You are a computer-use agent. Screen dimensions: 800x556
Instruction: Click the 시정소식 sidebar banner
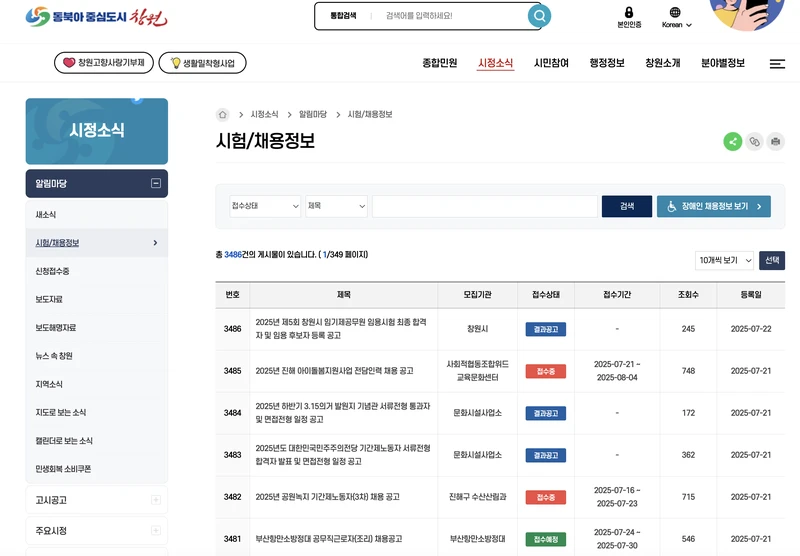point(96,131)
